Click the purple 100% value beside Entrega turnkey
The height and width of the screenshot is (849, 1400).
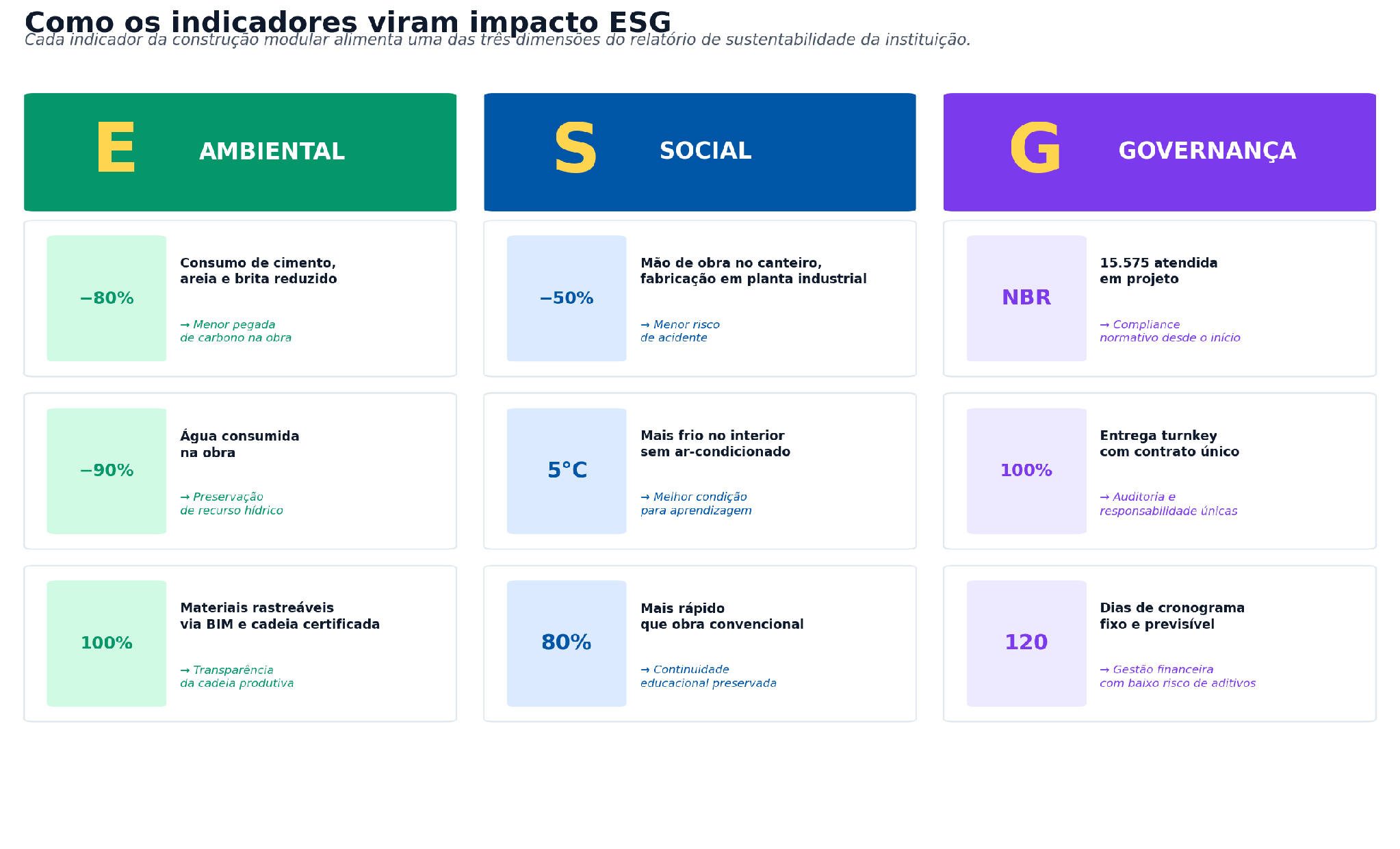click(x=1026, y=471)
